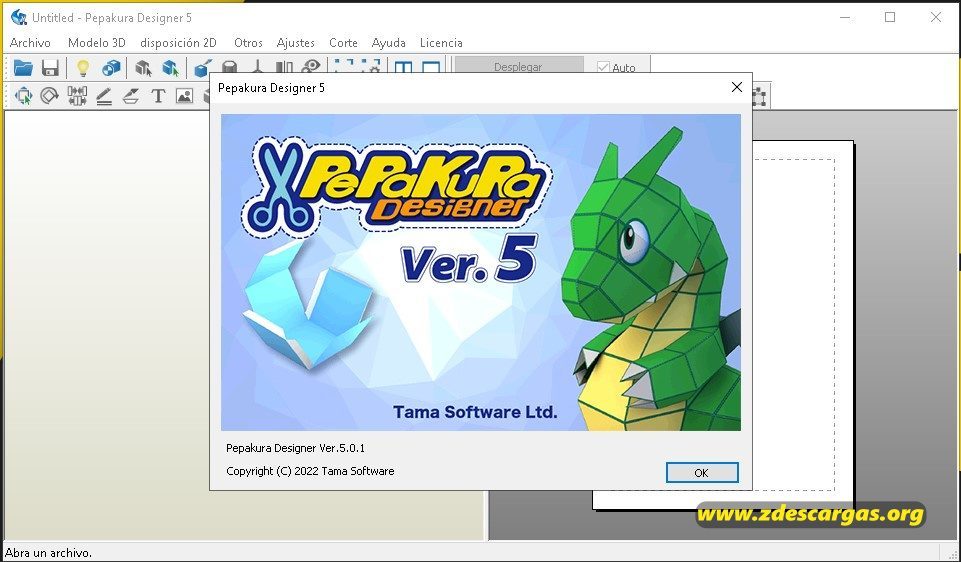Click the blue cube with pen icon
Viewport: 961px width, 562px height.
click(x=202, y=67)
